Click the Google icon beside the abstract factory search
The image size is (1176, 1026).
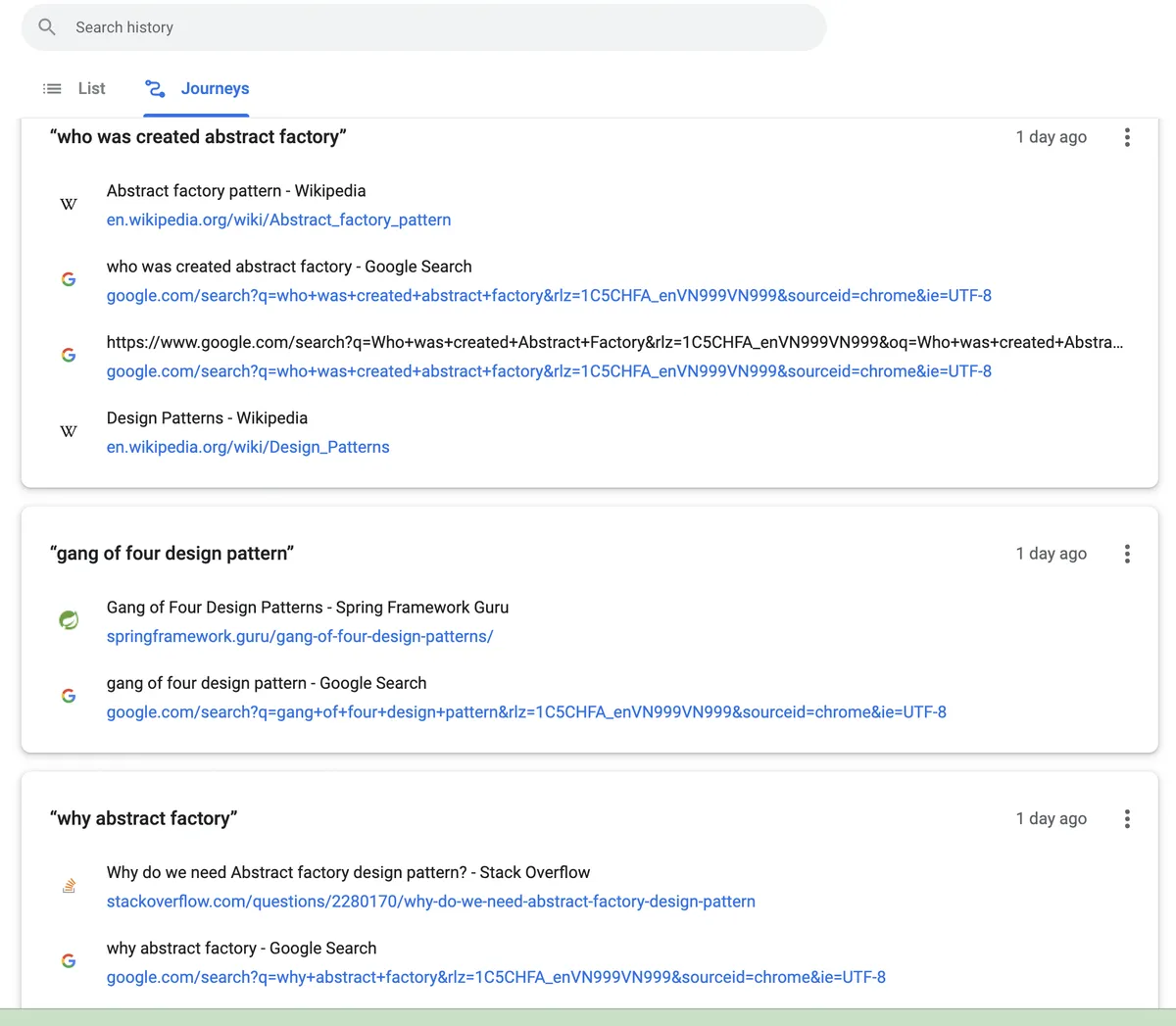pyautogui.click(x=69, y=279)
